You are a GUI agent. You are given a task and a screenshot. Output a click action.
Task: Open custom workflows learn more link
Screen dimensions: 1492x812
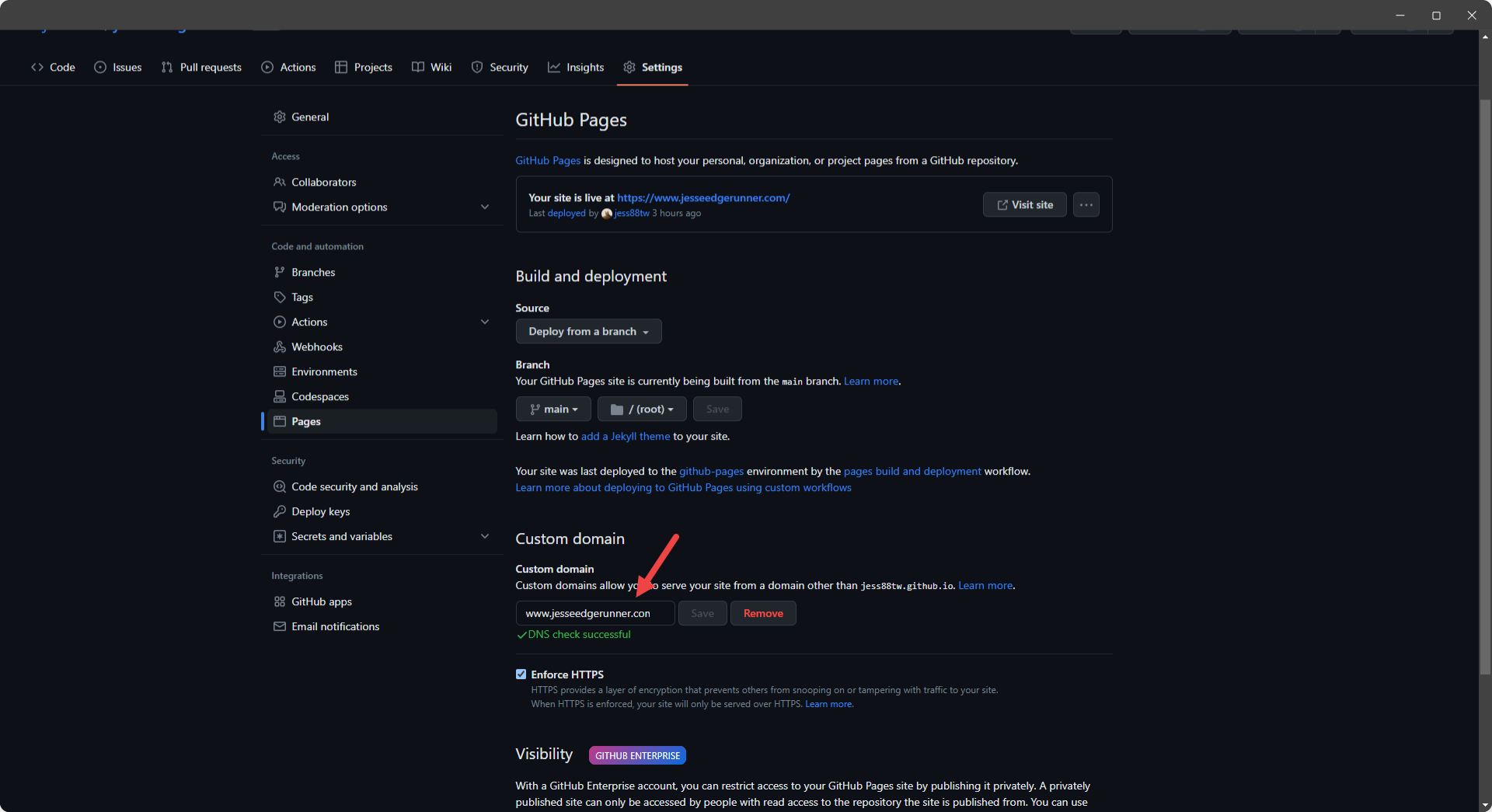pyautogui.click(x=683, y=487)
